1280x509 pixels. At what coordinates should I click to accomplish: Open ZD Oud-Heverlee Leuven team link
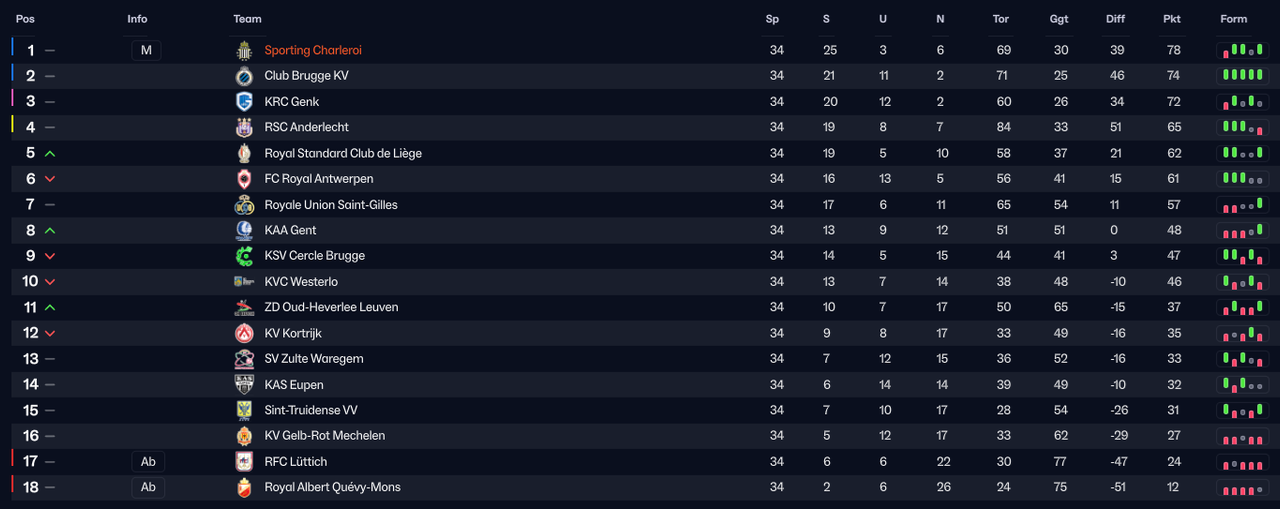(331, 307)
